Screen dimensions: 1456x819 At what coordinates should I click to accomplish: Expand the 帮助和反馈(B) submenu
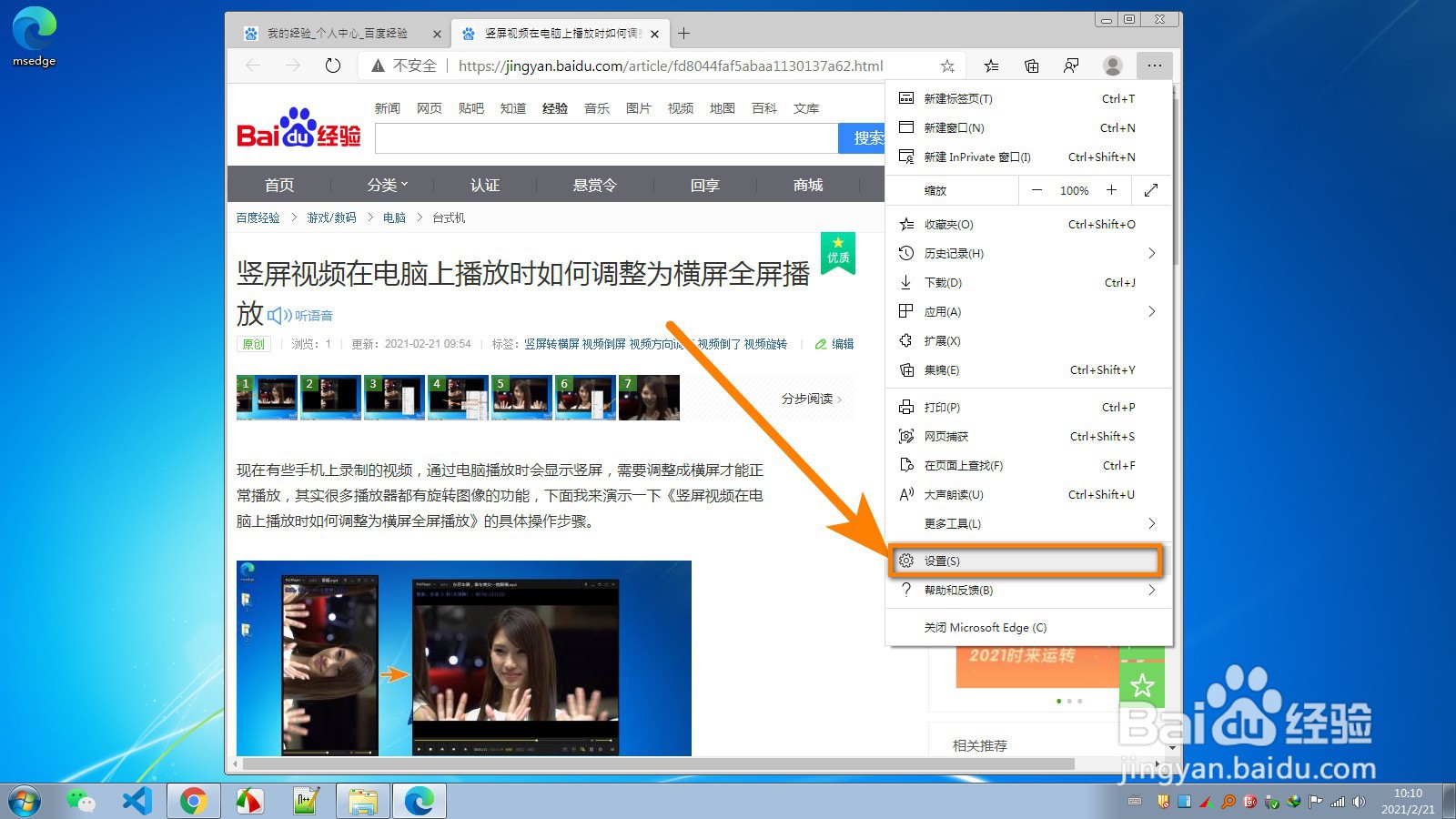point(1029,590)
